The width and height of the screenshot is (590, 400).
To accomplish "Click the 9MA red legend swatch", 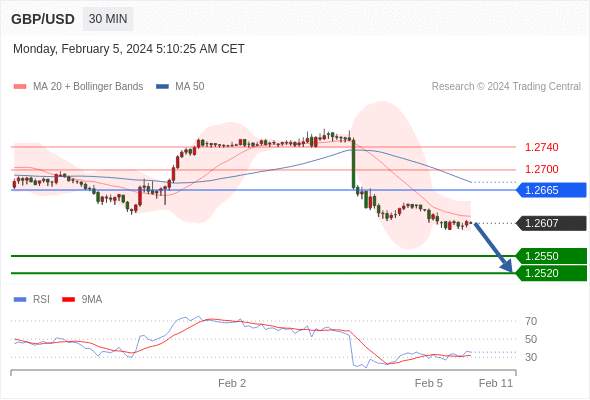I will pos(68,299).
